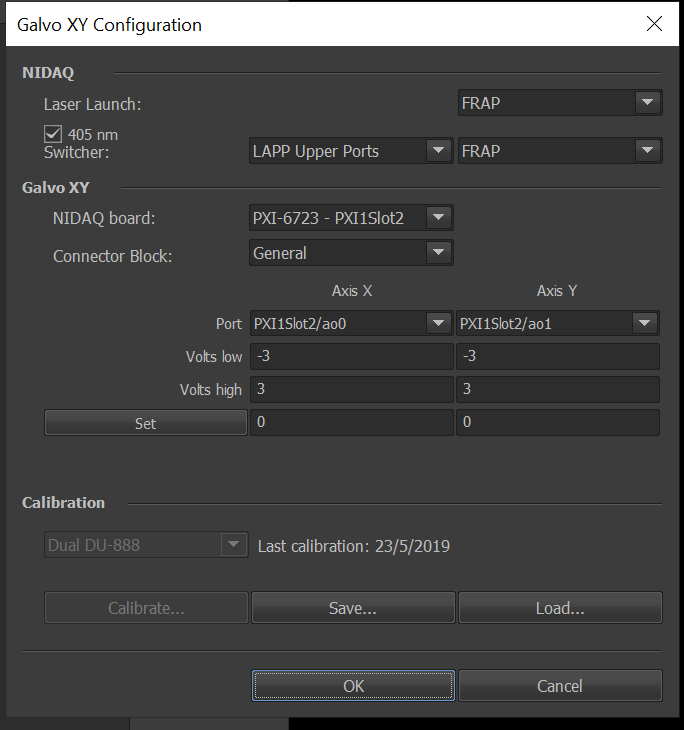Screen dimensions: 684x730
Task: Click Save... to store calibration
Action: [x=353, y=608]
